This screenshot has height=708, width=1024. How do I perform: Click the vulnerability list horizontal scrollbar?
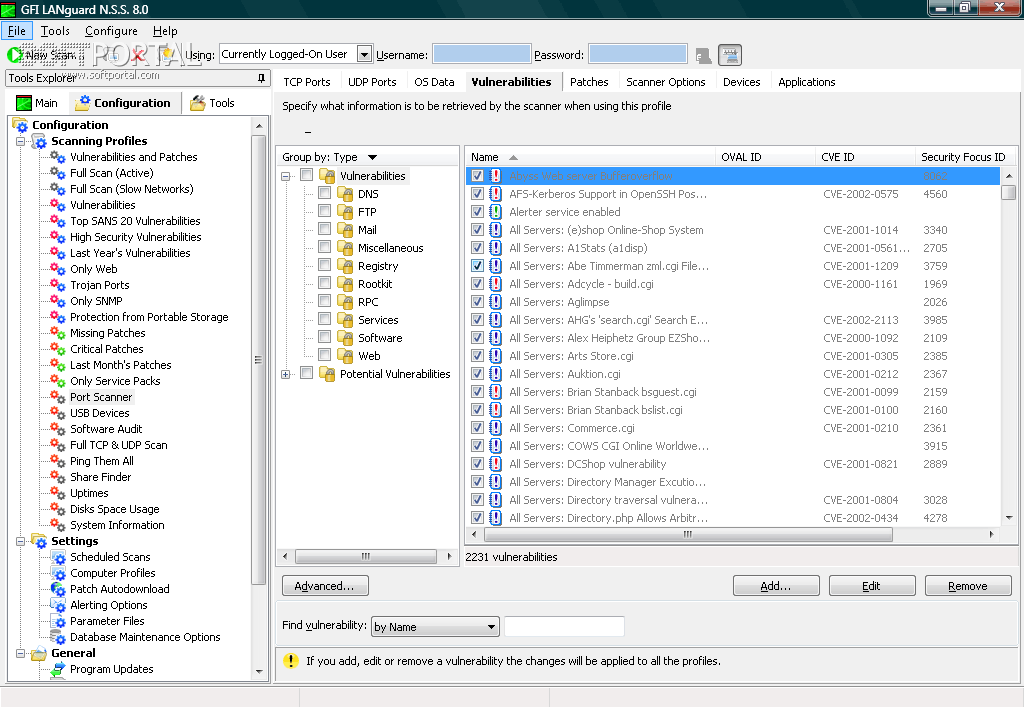pos(688,534)
